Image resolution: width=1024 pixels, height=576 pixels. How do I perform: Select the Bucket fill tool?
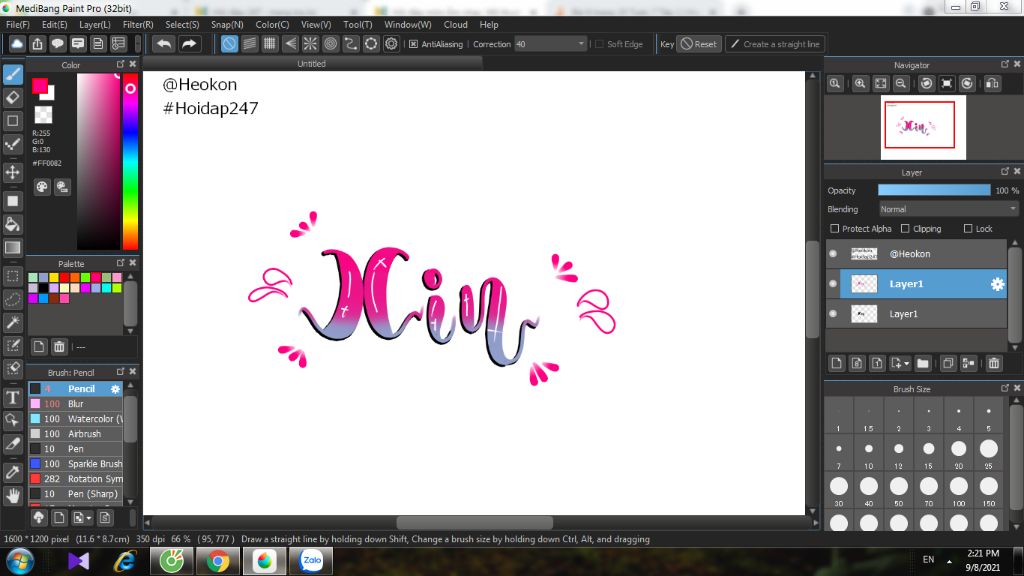12,225
